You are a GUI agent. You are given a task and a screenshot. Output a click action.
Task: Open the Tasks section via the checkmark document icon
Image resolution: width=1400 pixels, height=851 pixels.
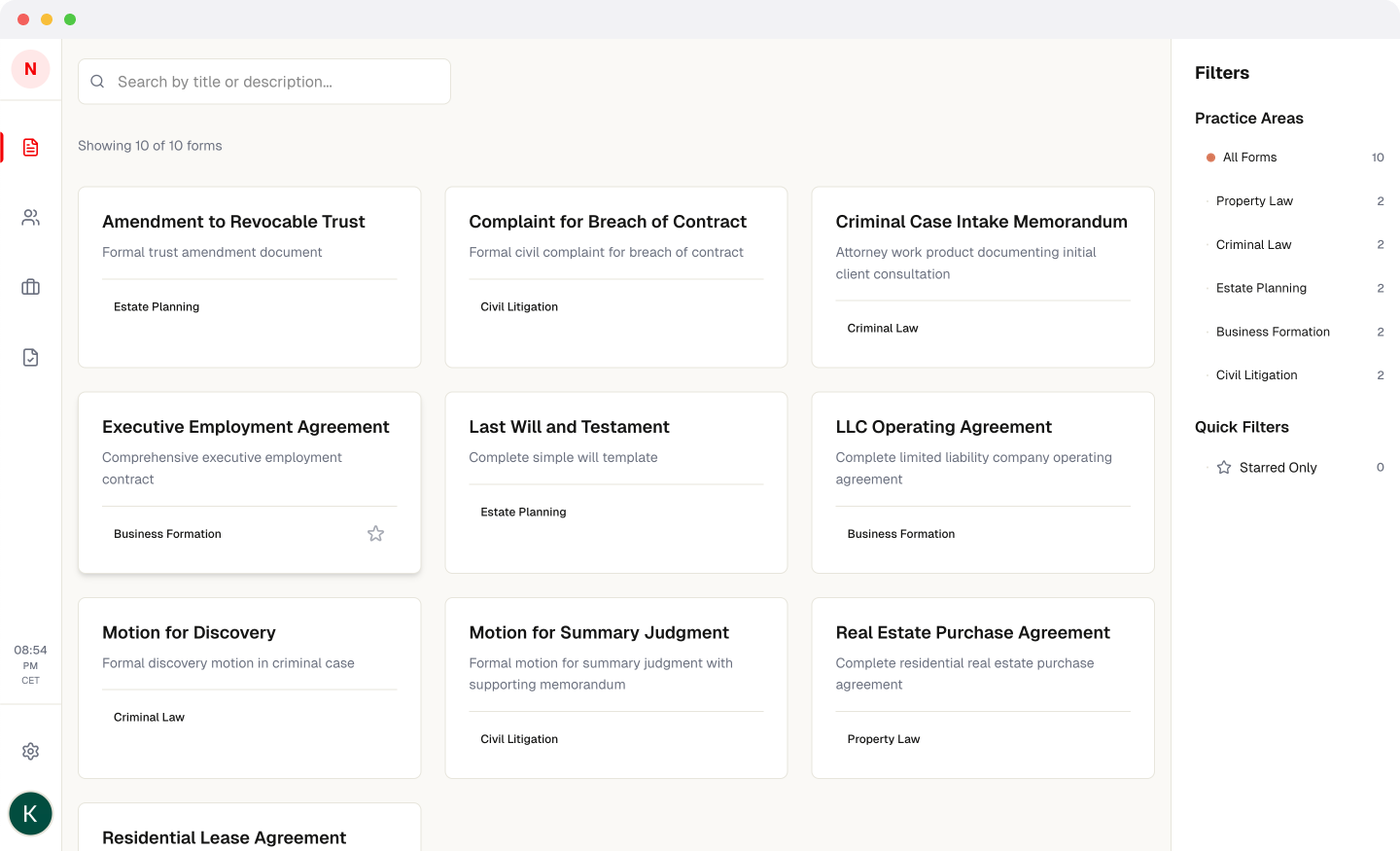[x=30, y=357]
